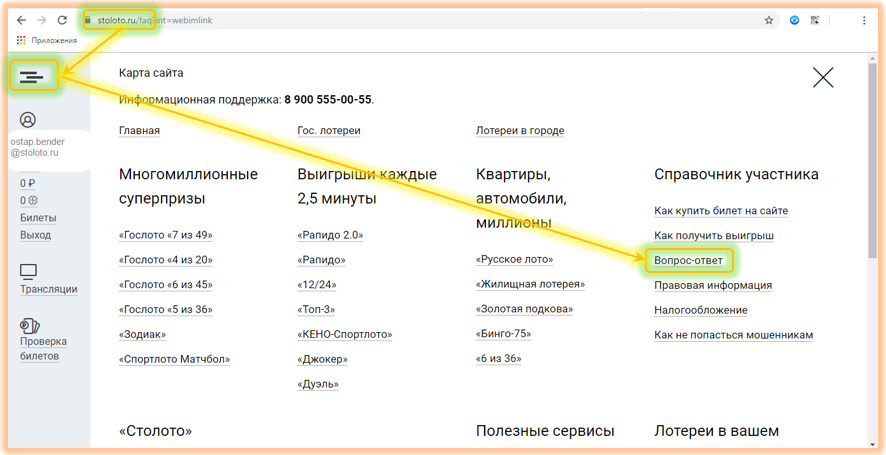Open the Налогообложение link
886x455 pixels.
click(x=701, y=310)
